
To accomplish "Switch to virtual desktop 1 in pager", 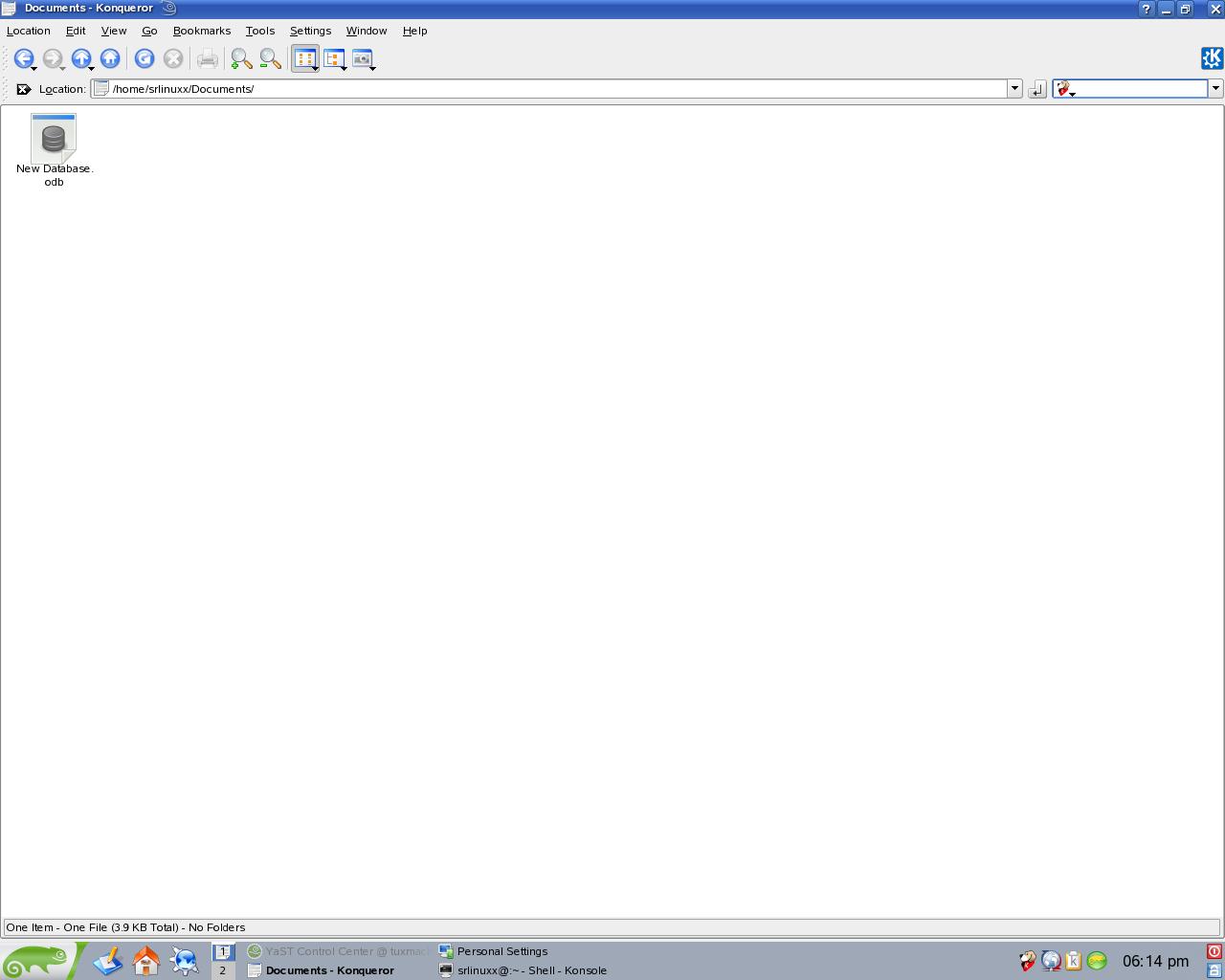I will coord(223,951).
